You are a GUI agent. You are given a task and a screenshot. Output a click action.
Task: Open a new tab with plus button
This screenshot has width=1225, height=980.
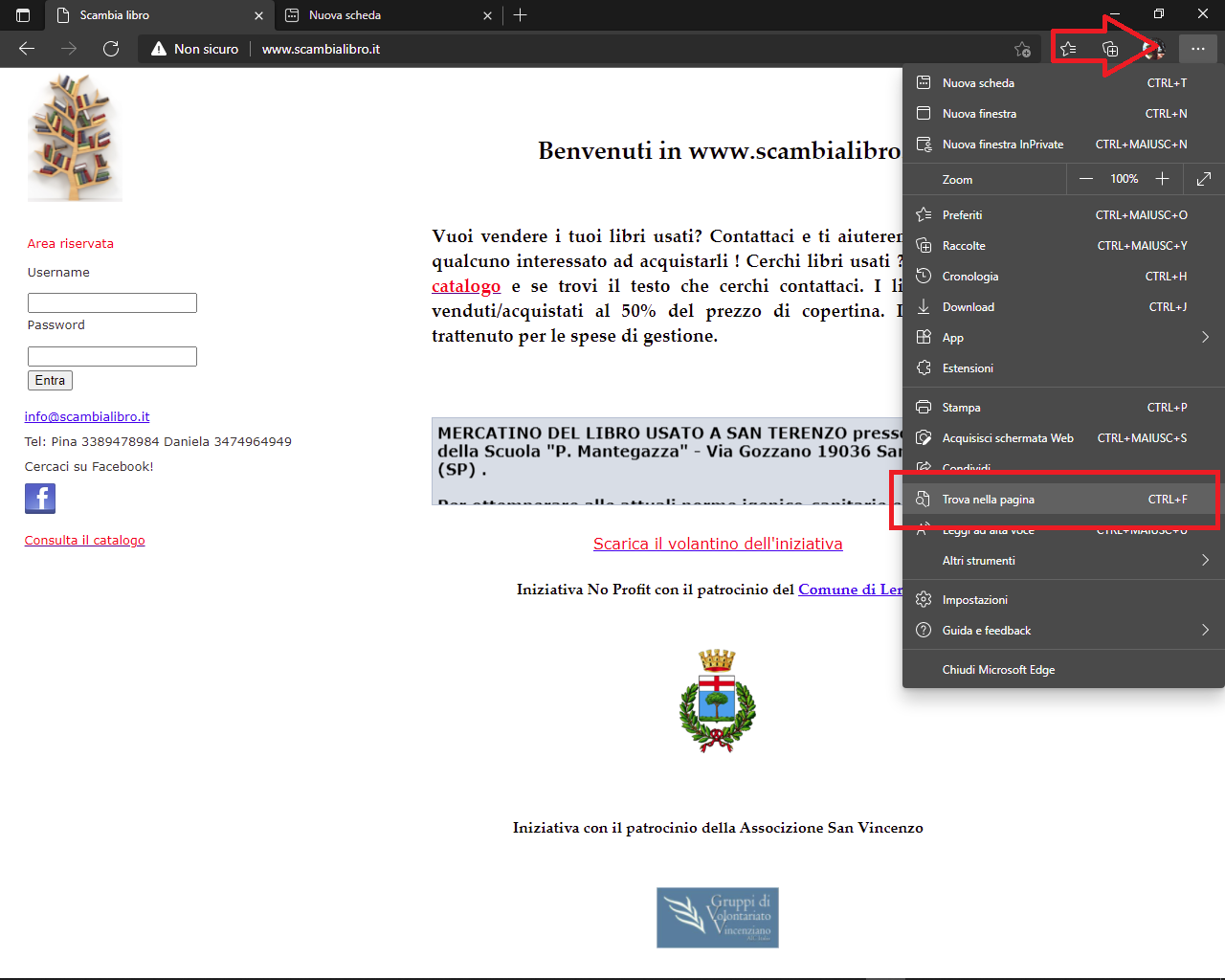520,15
